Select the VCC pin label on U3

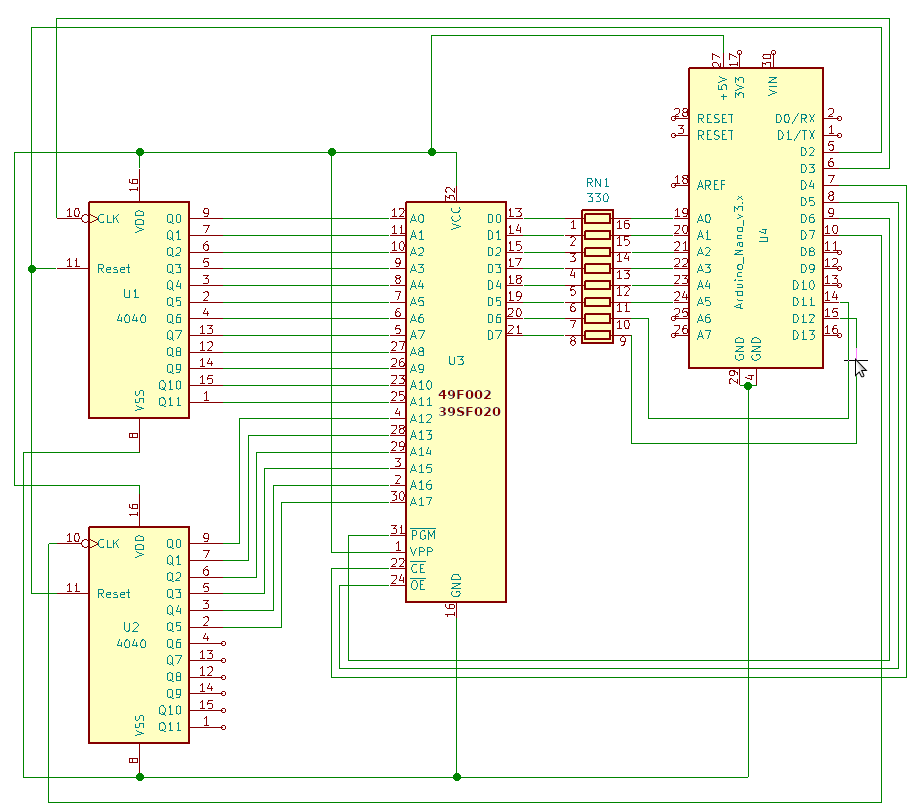tap(456, 218)
